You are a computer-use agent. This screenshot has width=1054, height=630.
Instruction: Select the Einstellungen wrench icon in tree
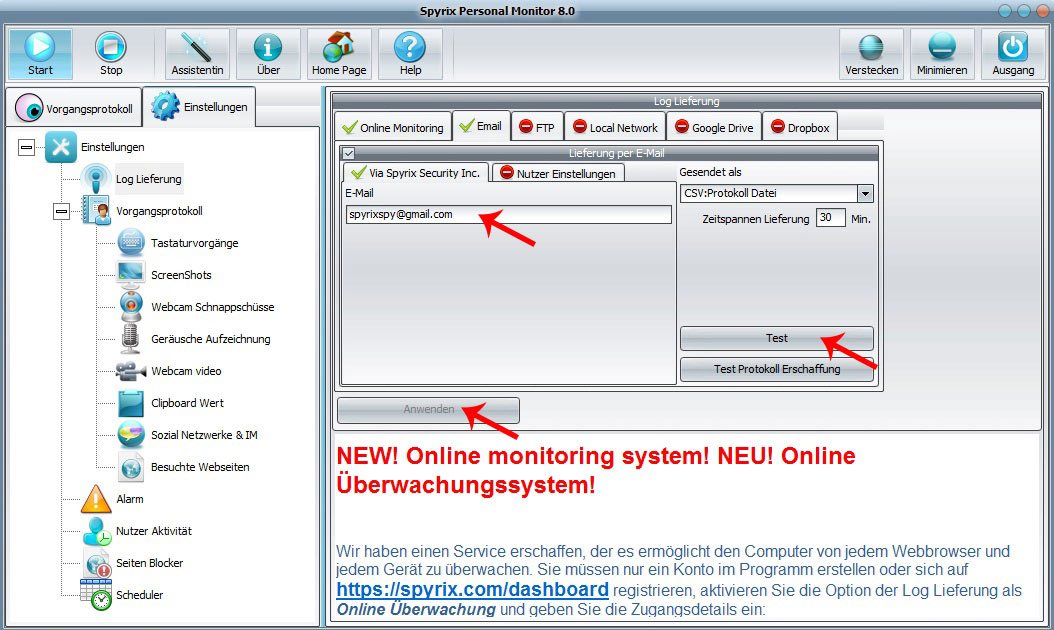60,147
